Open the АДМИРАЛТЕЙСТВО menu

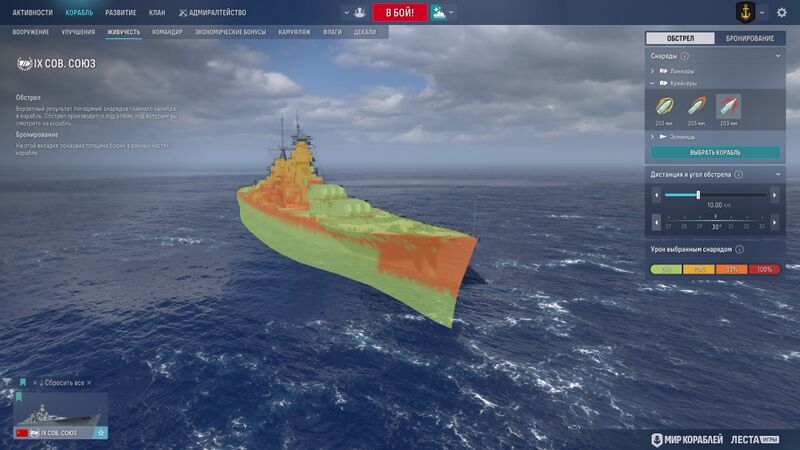click(x=213, y=12)
